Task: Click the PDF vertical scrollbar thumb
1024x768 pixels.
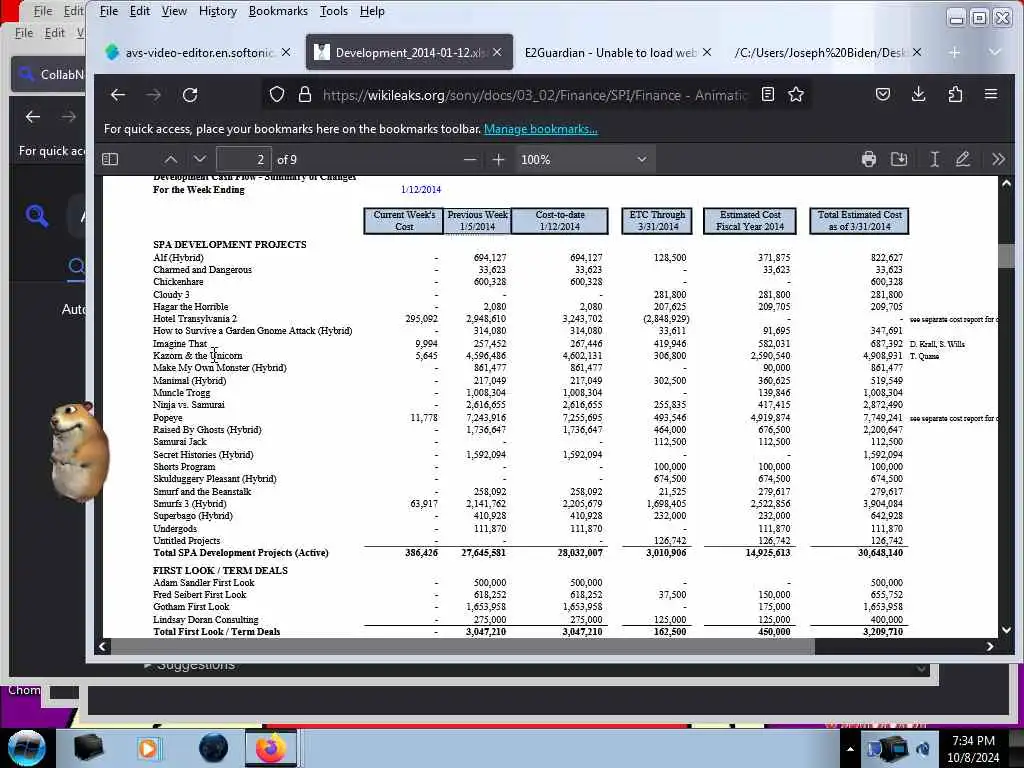Action: [1006, 255]
